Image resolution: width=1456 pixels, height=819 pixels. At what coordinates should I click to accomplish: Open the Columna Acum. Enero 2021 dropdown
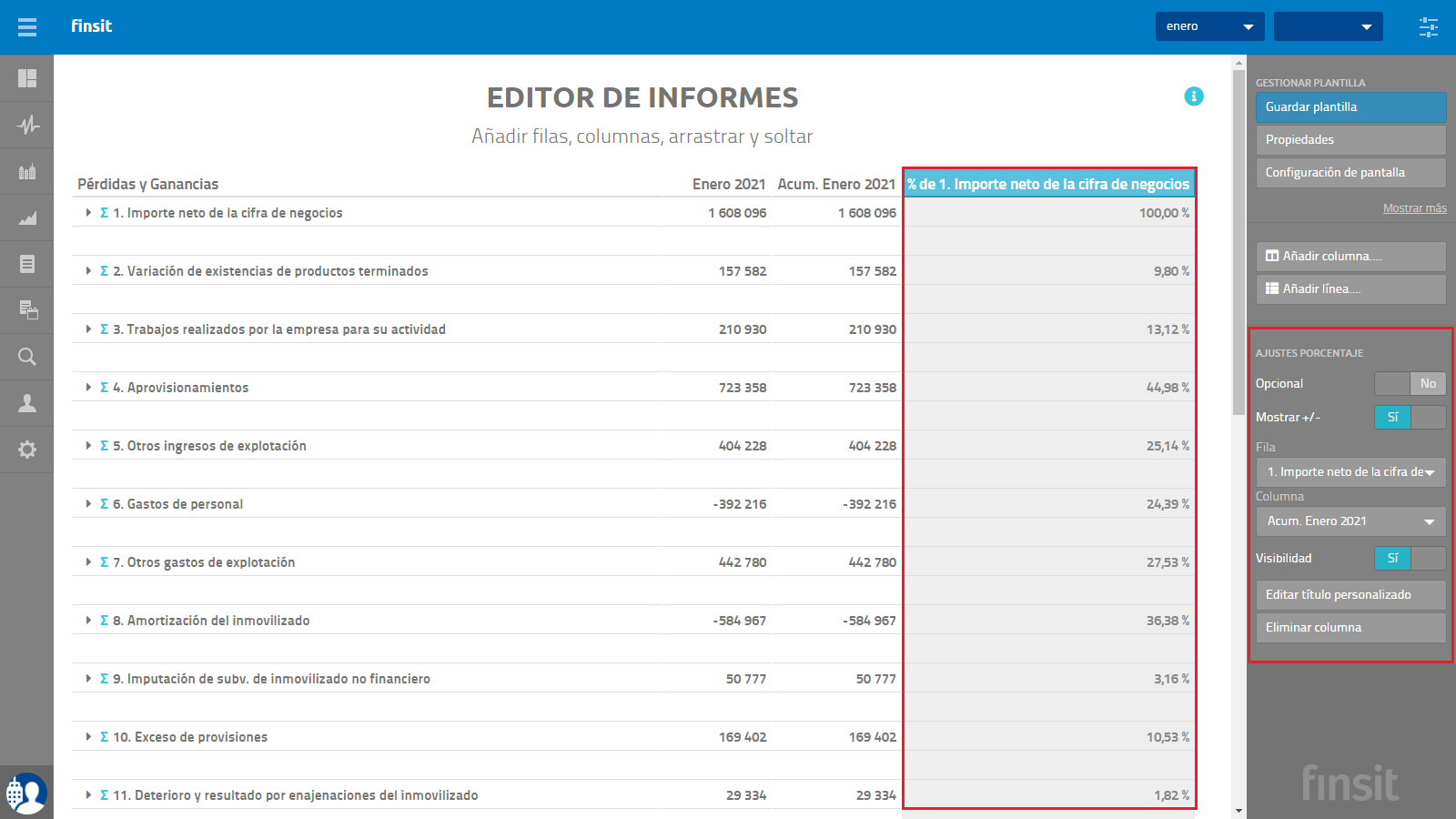[1350, 521]
